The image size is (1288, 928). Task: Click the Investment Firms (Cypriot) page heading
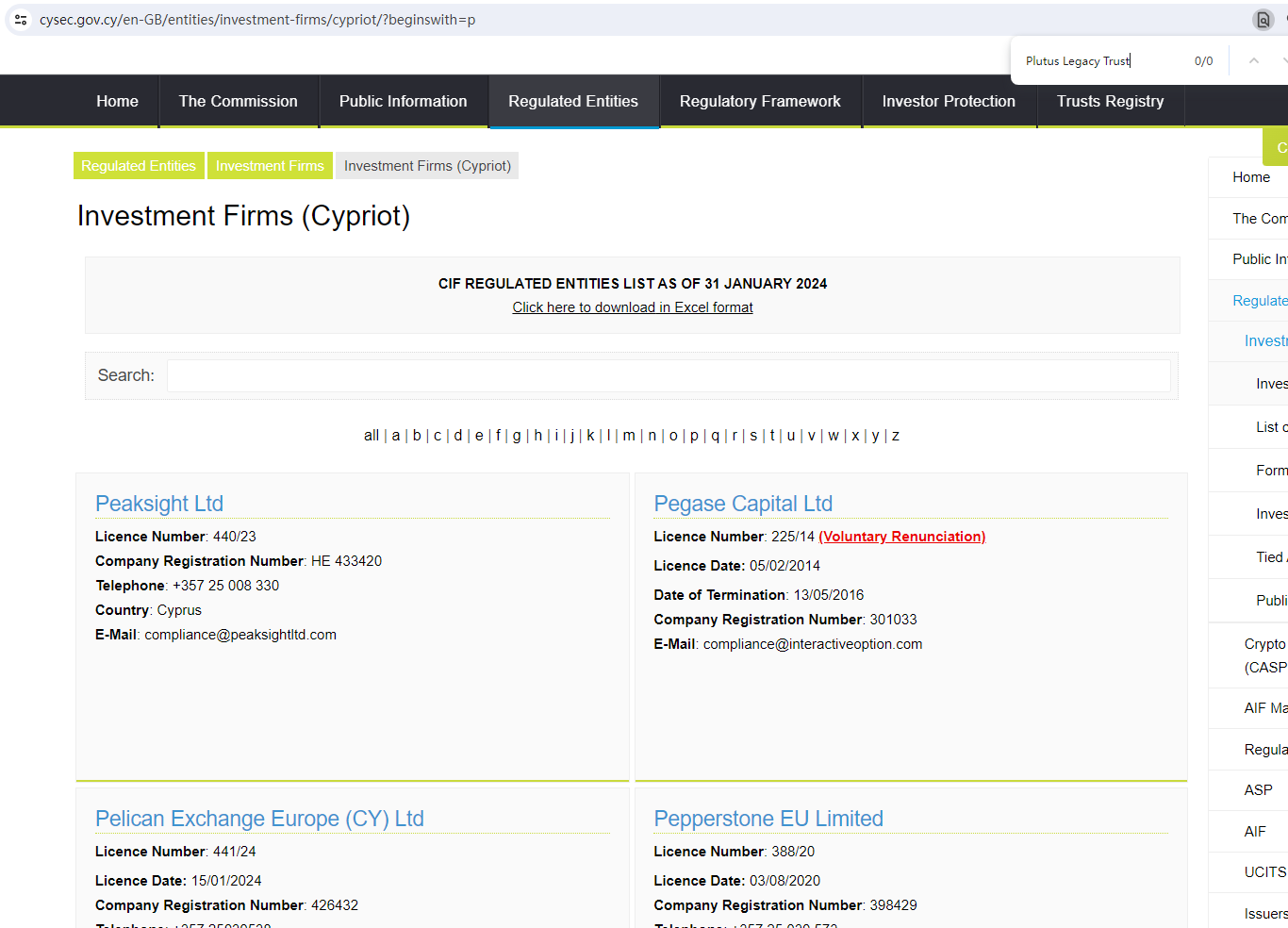pyautogui.click(x=243, y=216)
